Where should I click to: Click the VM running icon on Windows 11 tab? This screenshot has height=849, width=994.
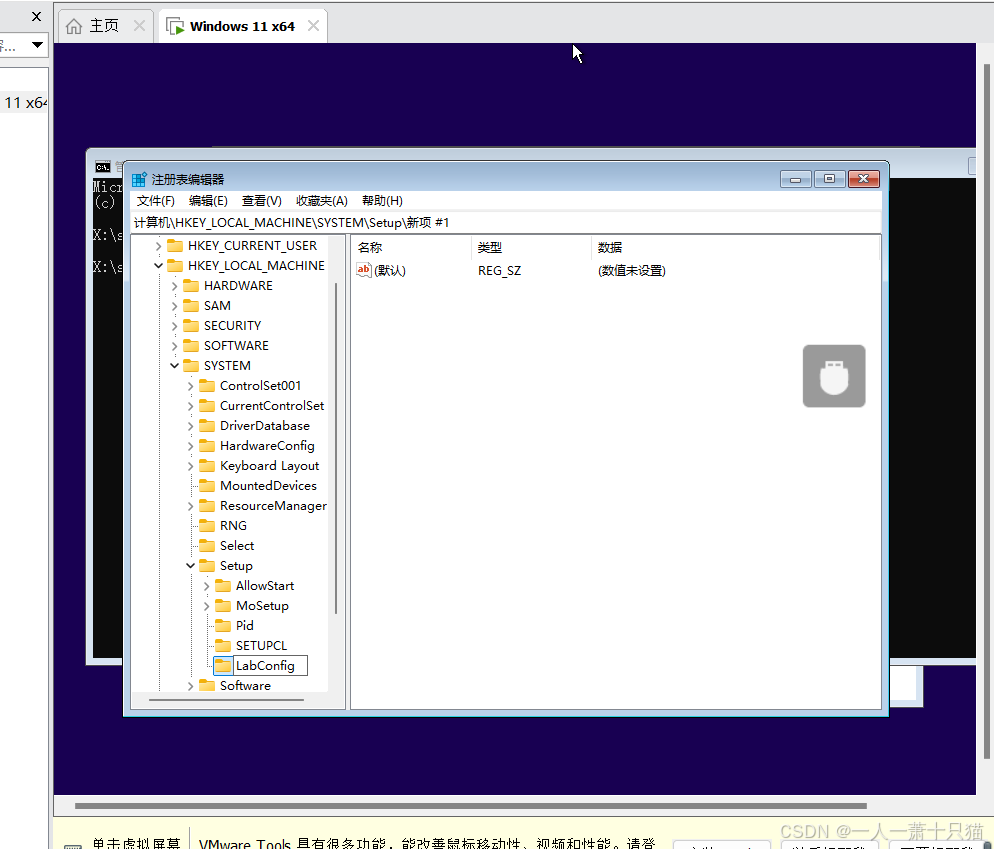pos(175,26)
